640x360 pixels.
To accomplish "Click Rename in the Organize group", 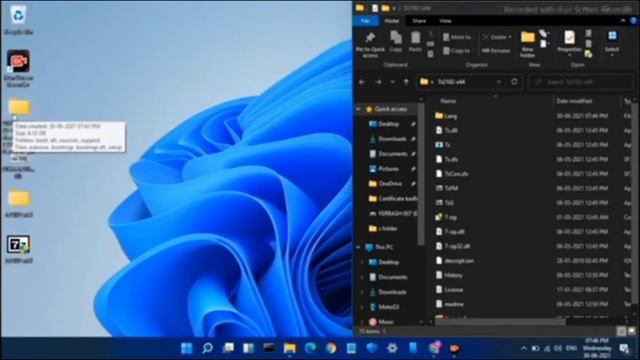I will coord(496,51).
